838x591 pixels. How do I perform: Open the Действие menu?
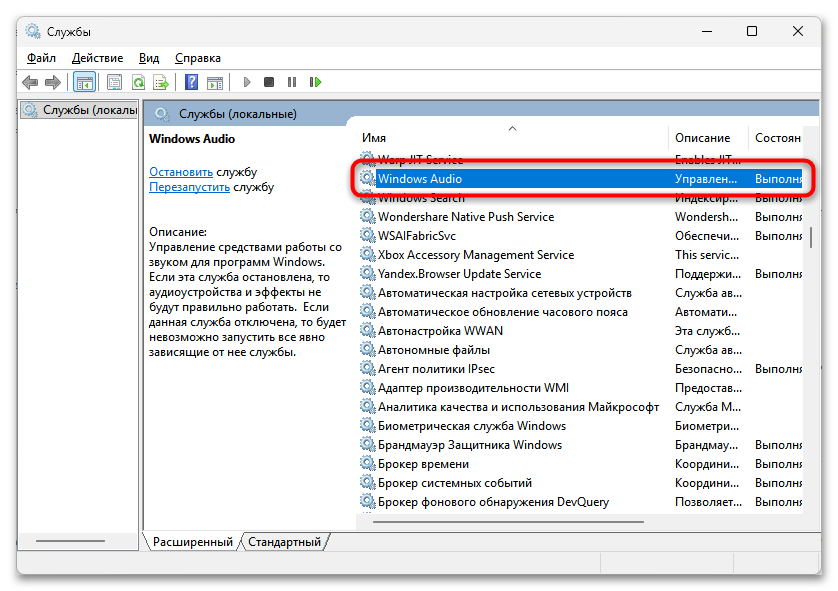(97, 58)
